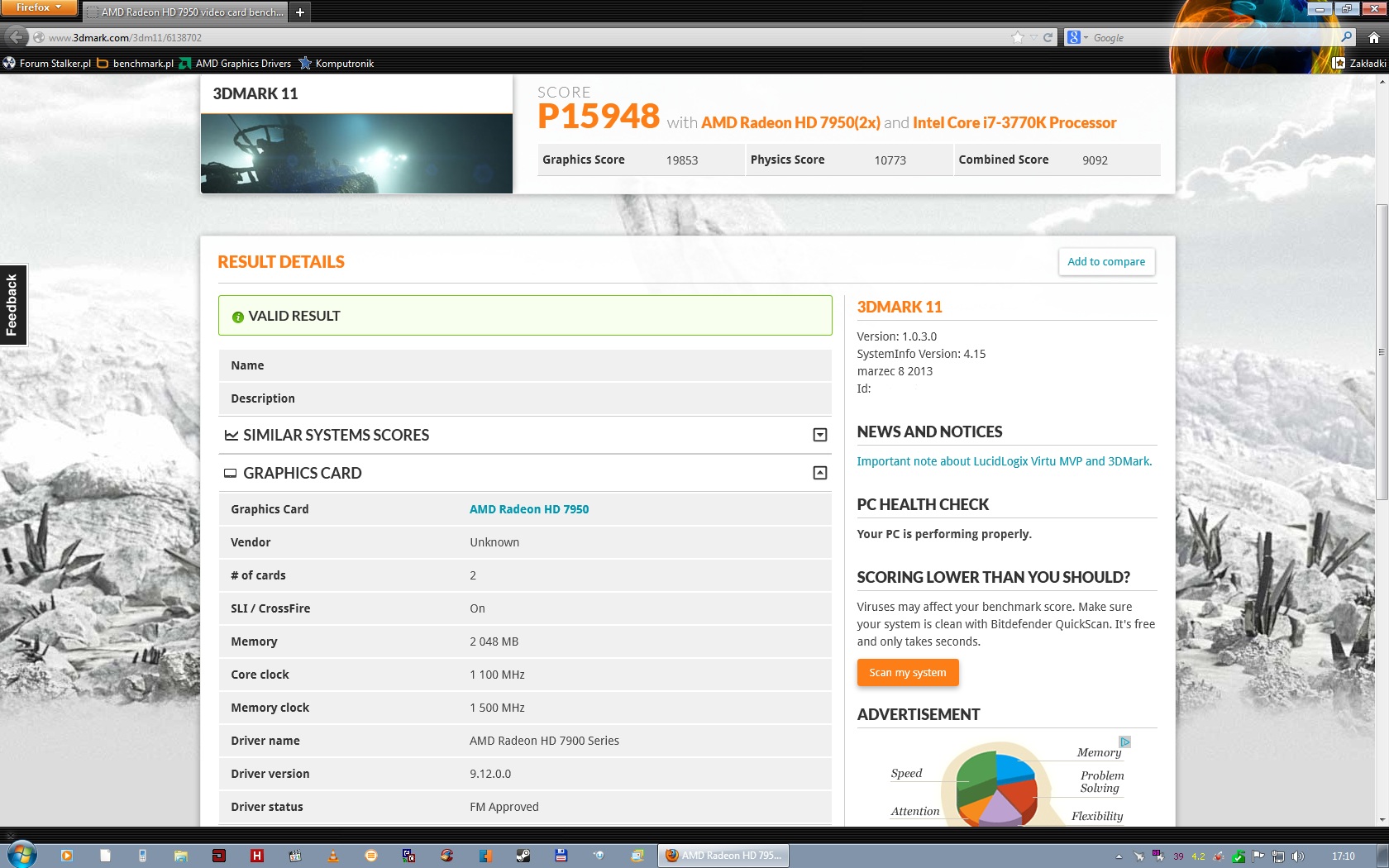Click the pie chart advertisement
This screenshot has height=868, width=1389.
coord(1006,781)
